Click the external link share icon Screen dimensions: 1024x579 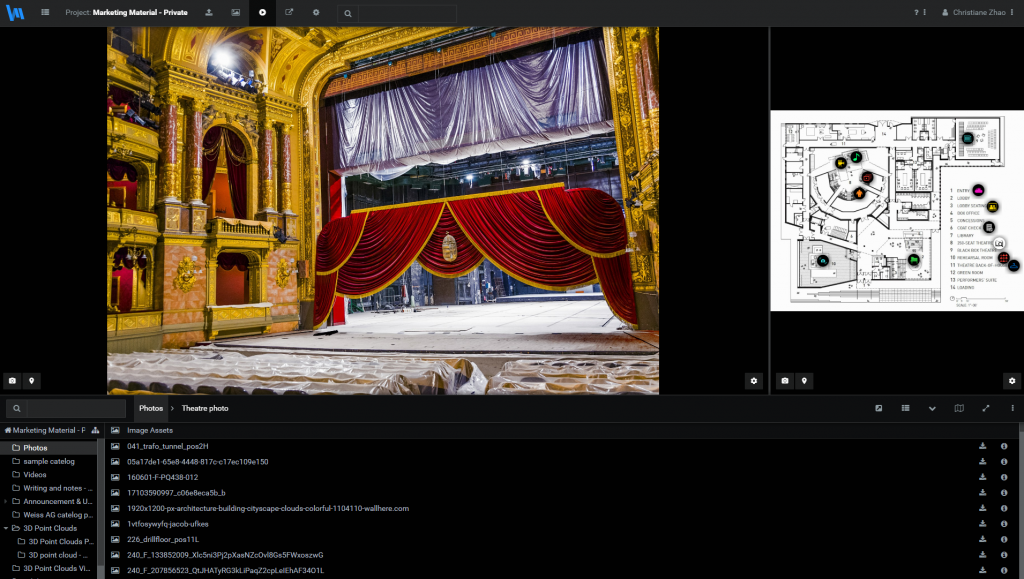tap(289, 12)
